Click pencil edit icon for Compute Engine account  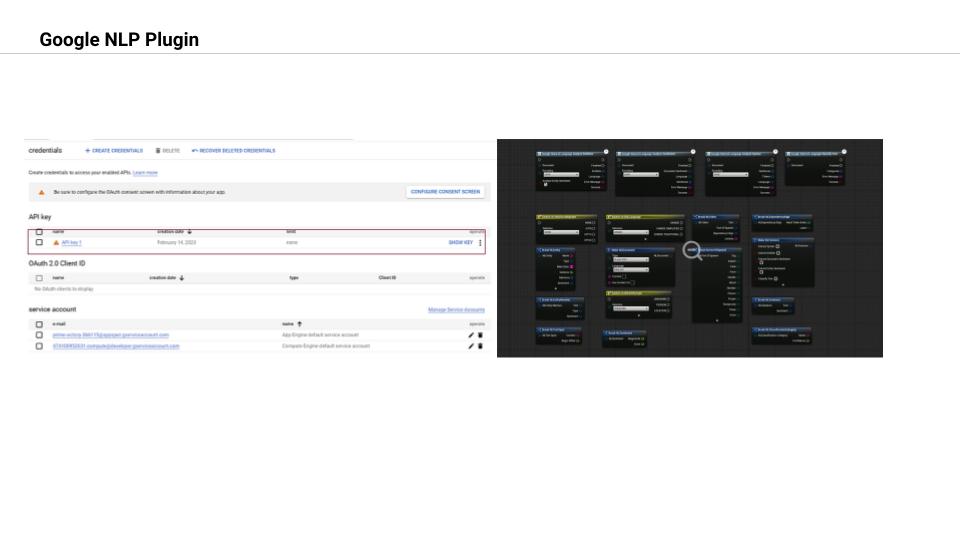(471, 346)
